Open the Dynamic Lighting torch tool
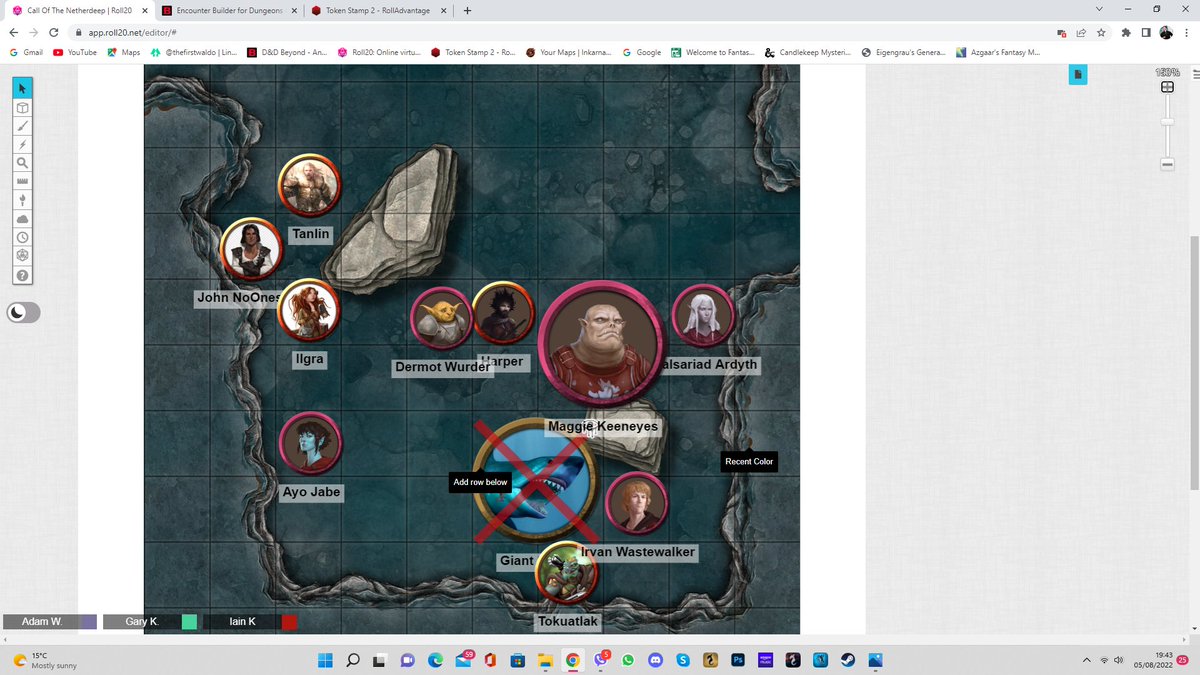 pyautogui.click(x=22, y=201)
